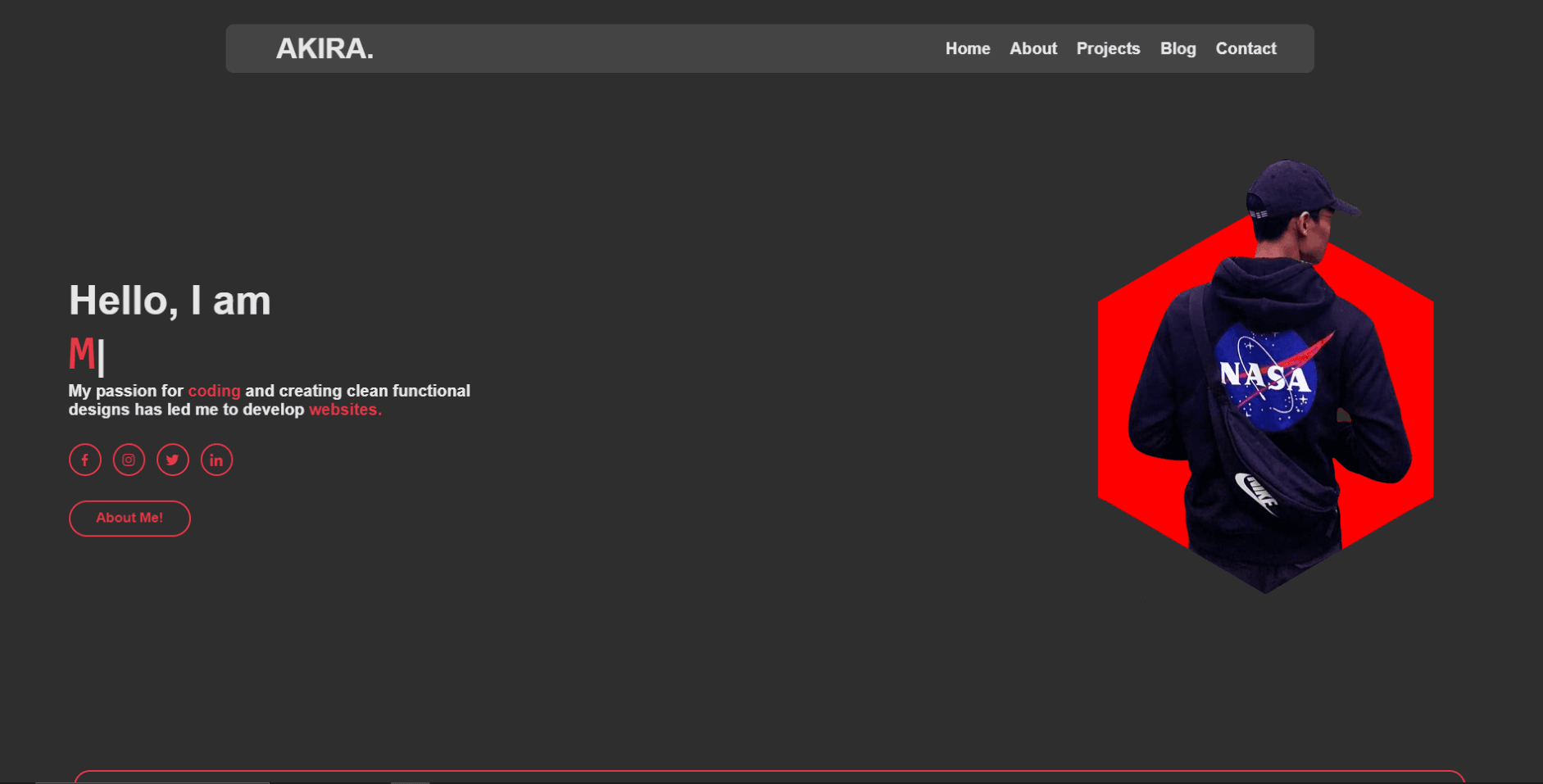Click the red word 'websites.'
This screenshot has height=784, width=1543.
coord(345,410)
